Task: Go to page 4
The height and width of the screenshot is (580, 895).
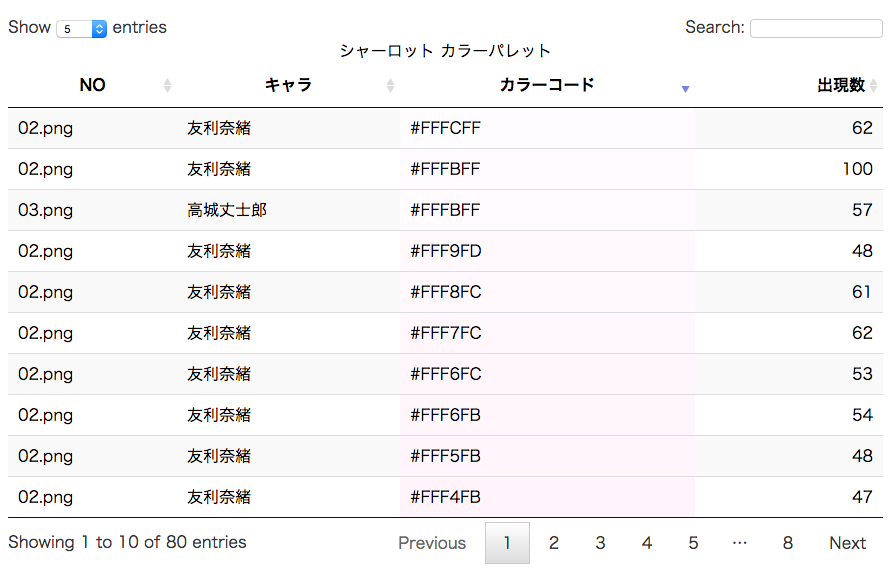Action: coord(647,543)
